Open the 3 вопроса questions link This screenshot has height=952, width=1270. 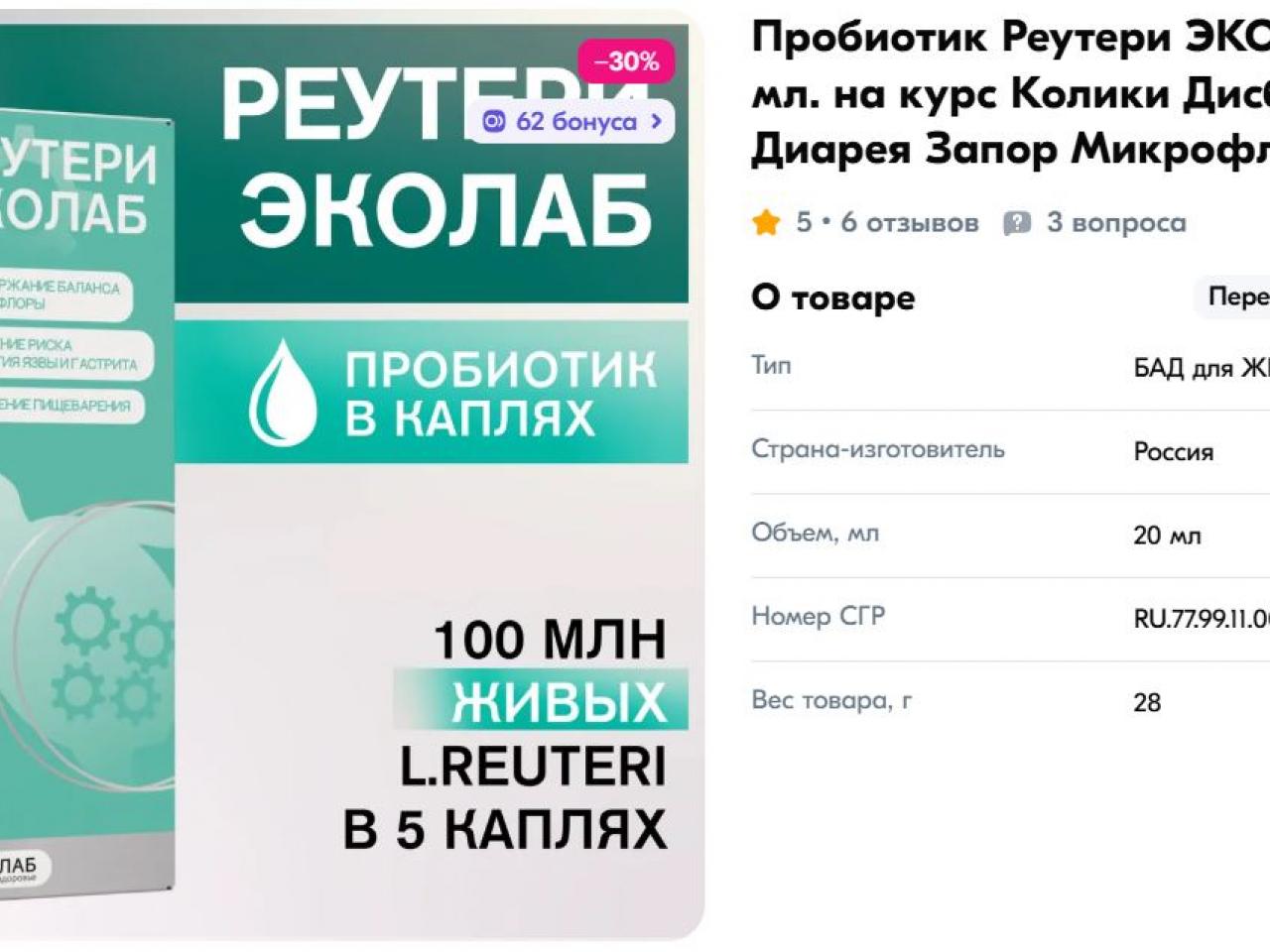point(1116,222)
